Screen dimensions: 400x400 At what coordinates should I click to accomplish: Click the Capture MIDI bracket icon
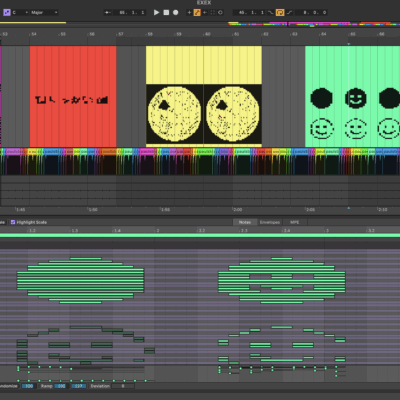[213, 12]
